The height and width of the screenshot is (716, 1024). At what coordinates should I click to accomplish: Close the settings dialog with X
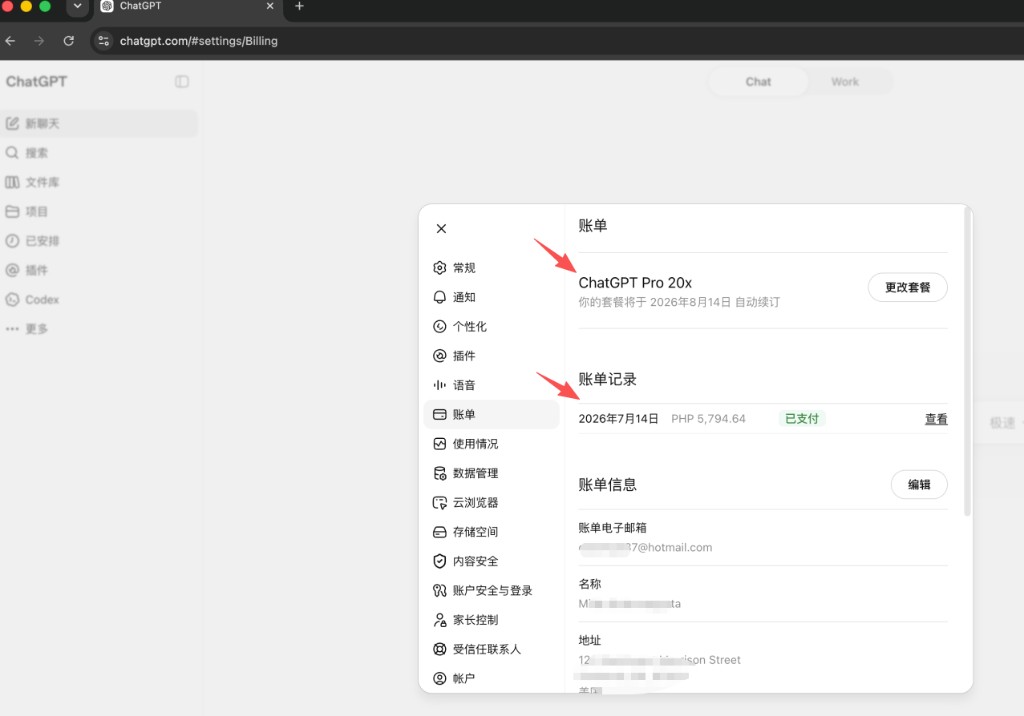[x=441, y=229]
